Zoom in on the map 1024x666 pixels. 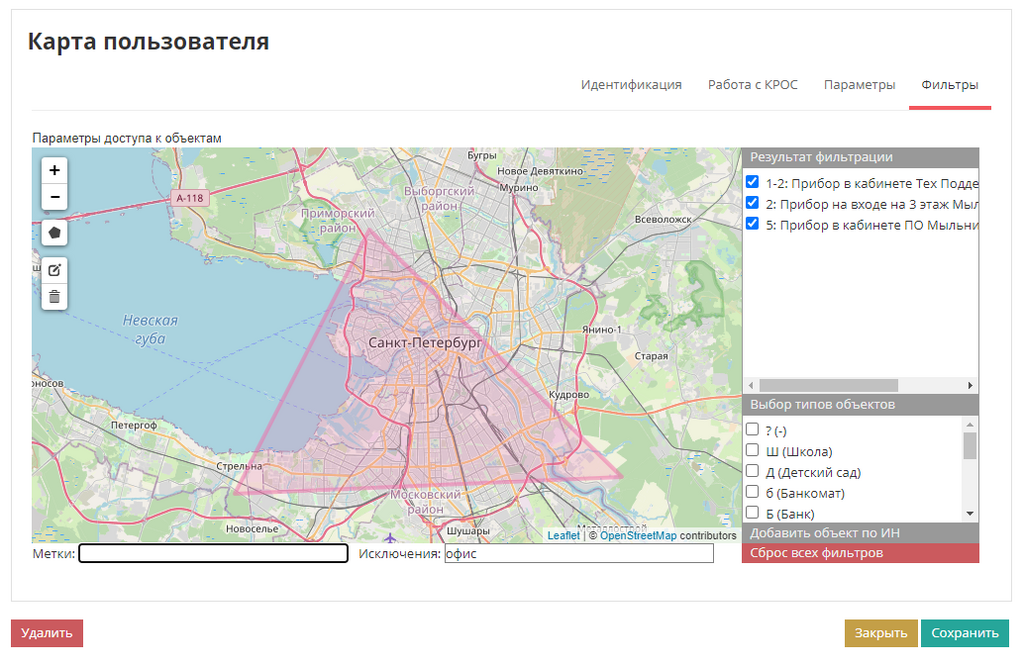click(x=55, y=171)
